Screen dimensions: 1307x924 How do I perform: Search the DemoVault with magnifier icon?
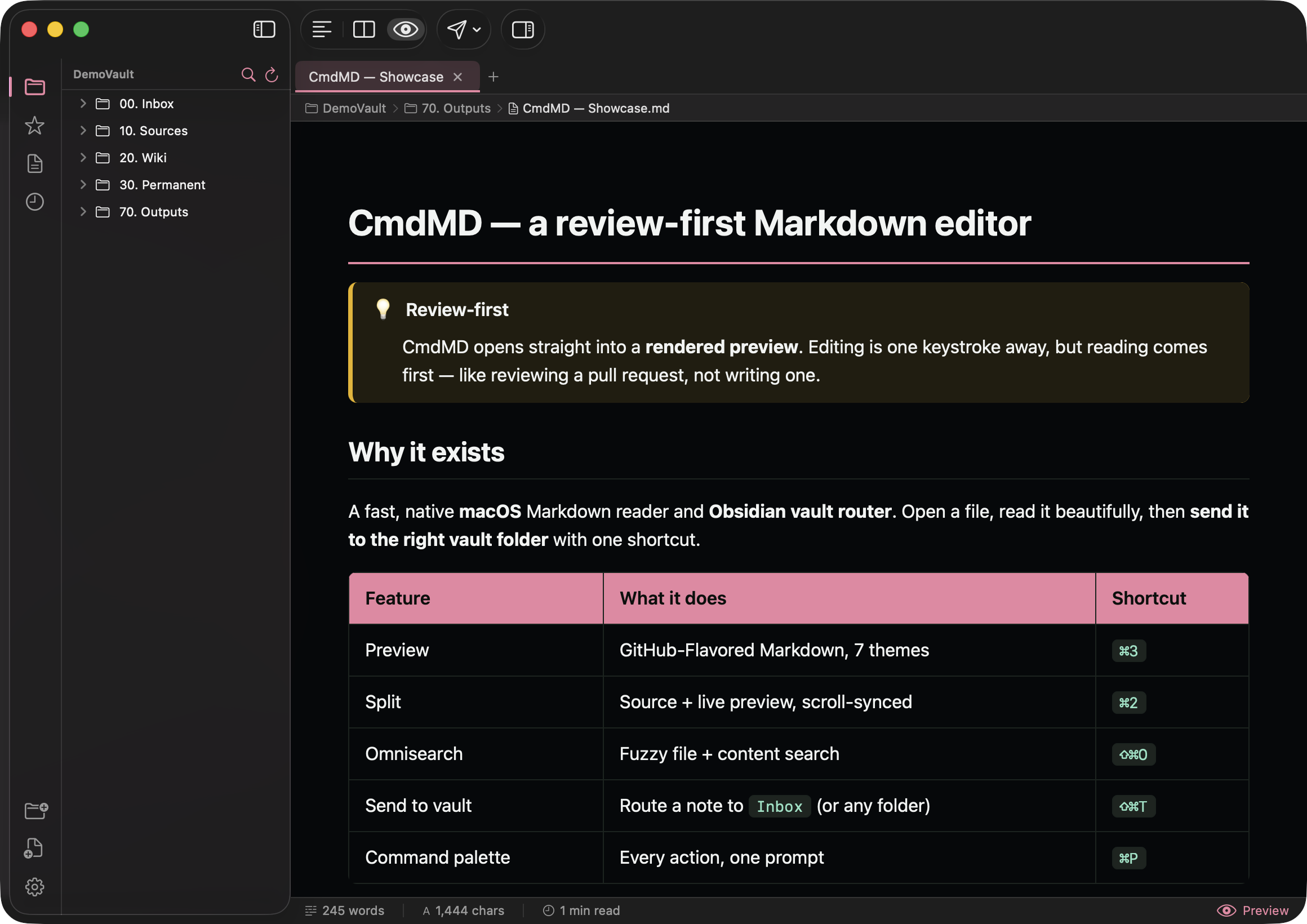tap(248, 74)
